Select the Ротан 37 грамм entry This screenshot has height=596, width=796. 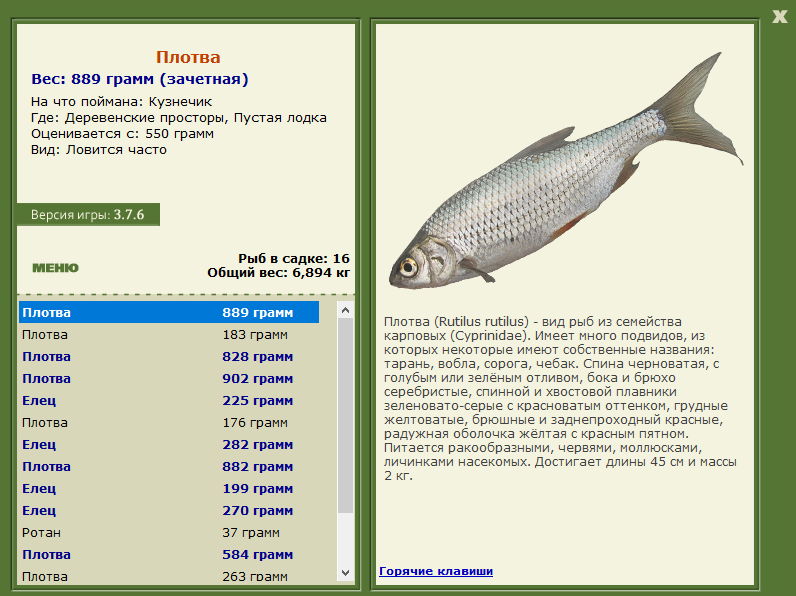169,533
